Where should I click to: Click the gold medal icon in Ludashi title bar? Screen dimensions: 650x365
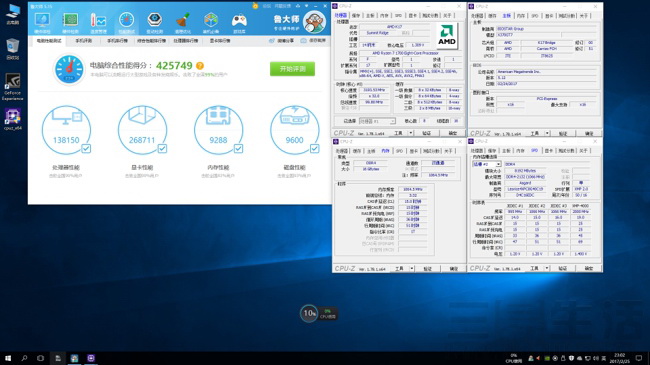(x=255, y=6)
